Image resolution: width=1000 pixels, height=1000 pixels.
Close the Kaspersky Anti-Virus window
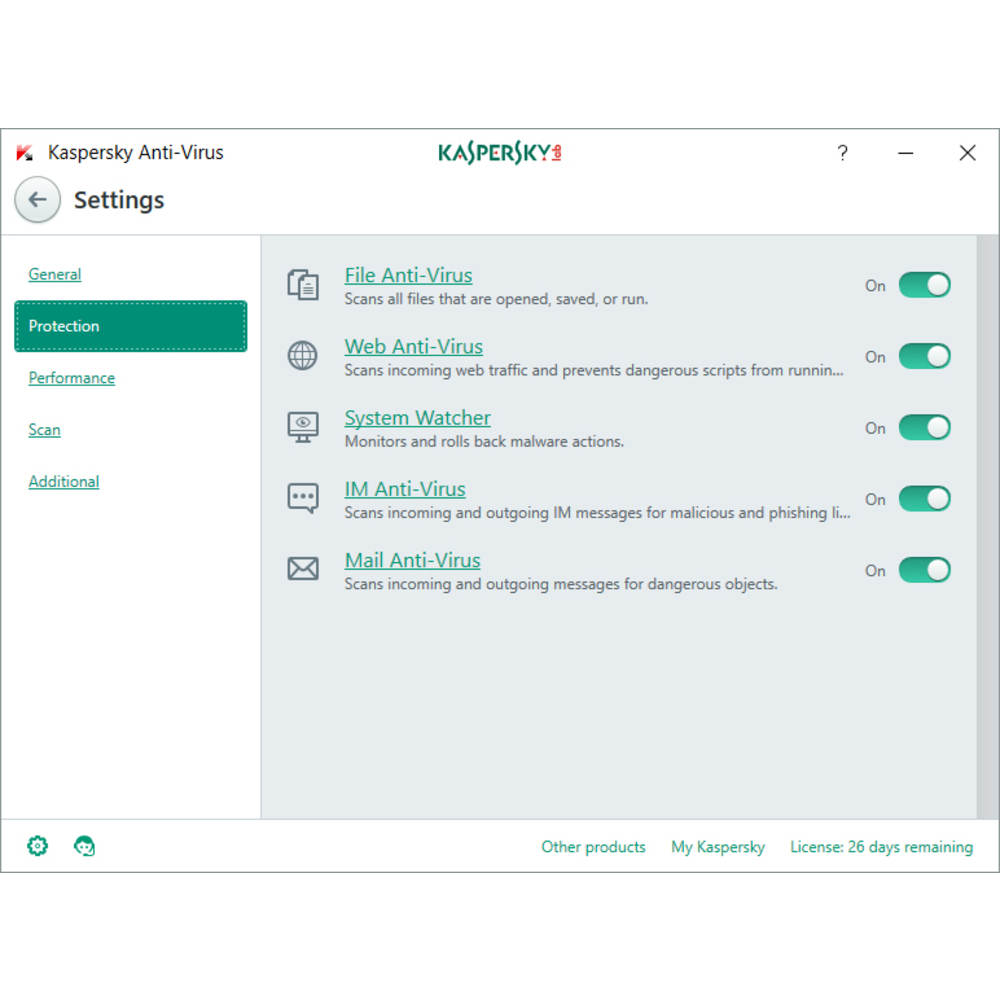[967, 153]
